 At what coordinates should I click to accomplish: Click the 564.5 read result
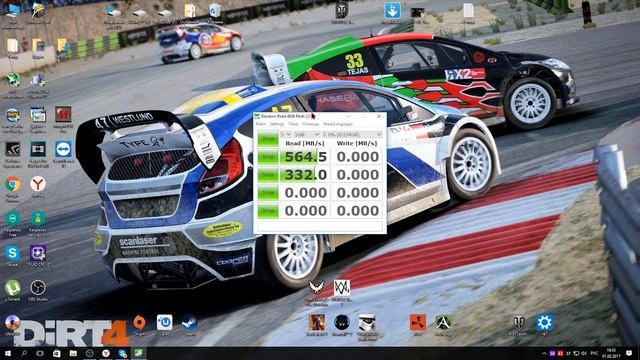pyautogui.click(x=305, y=157)
